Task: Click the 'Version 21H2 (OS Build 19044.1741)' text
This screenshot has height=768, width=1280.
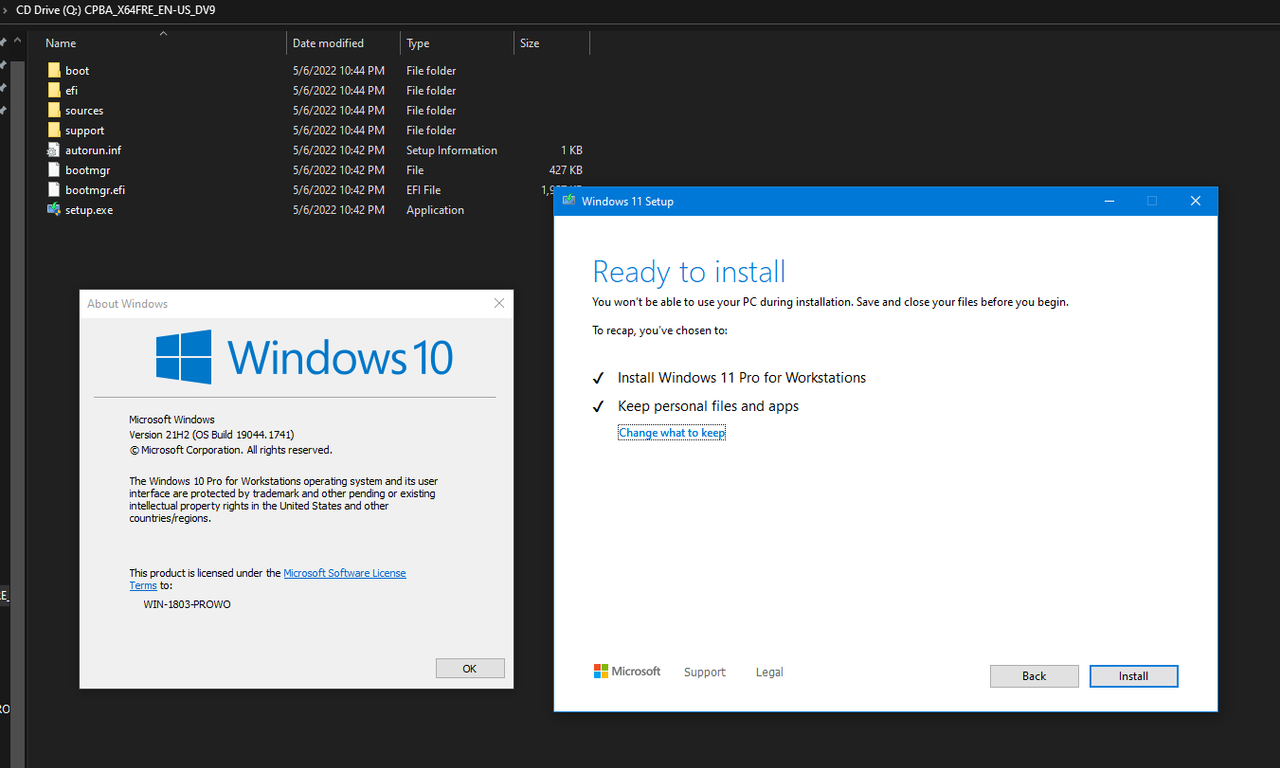Action: pyautogui.click(x=211, y=435)
